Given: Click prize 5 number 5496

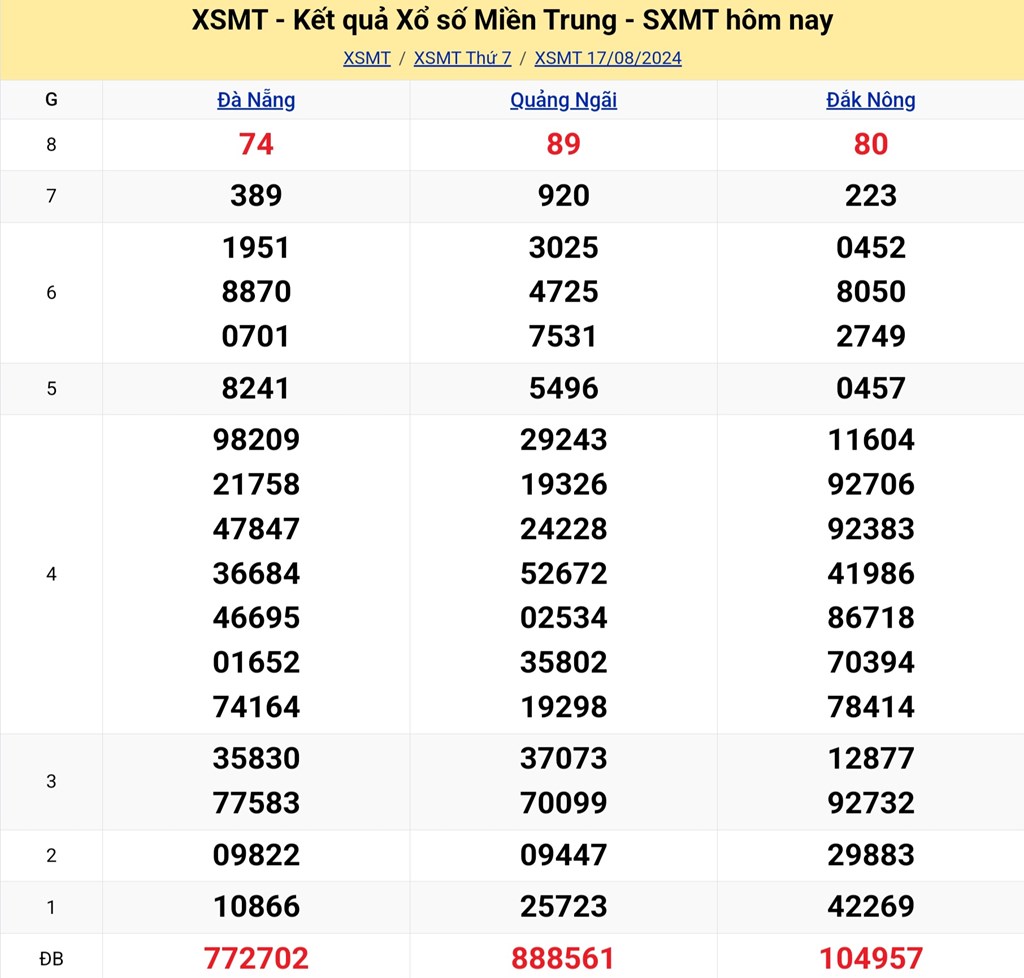Looking at the screenshot, I should coord(563,388).
